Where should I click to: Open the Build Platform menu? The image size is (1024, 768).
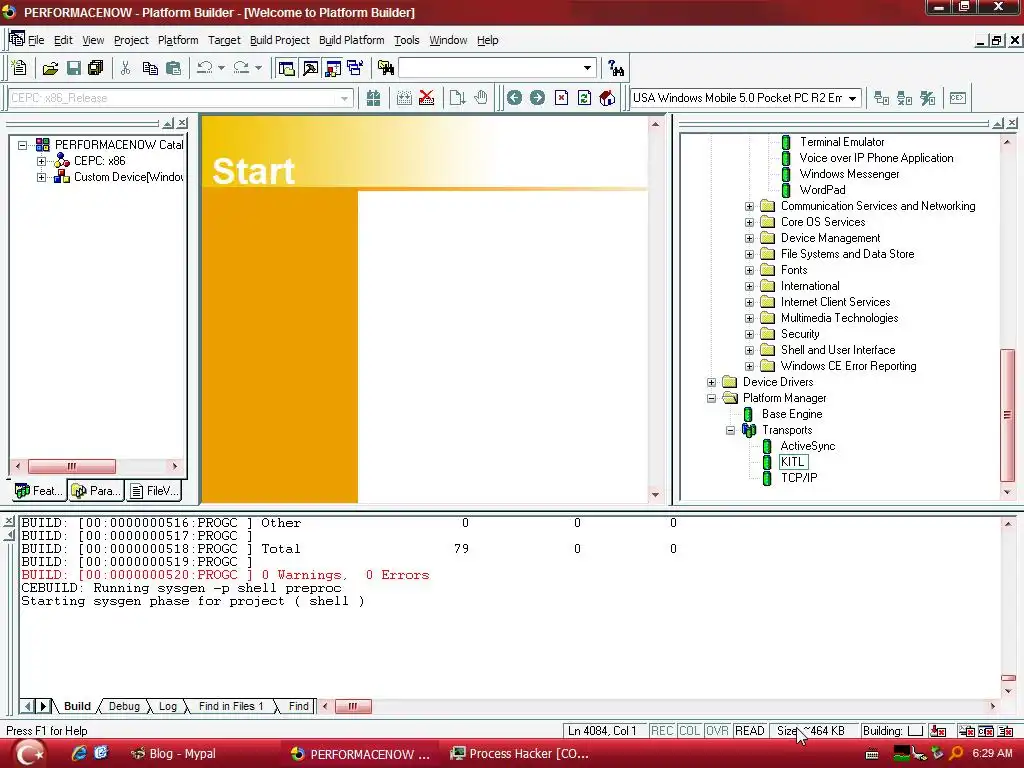(x=351, y=40)
